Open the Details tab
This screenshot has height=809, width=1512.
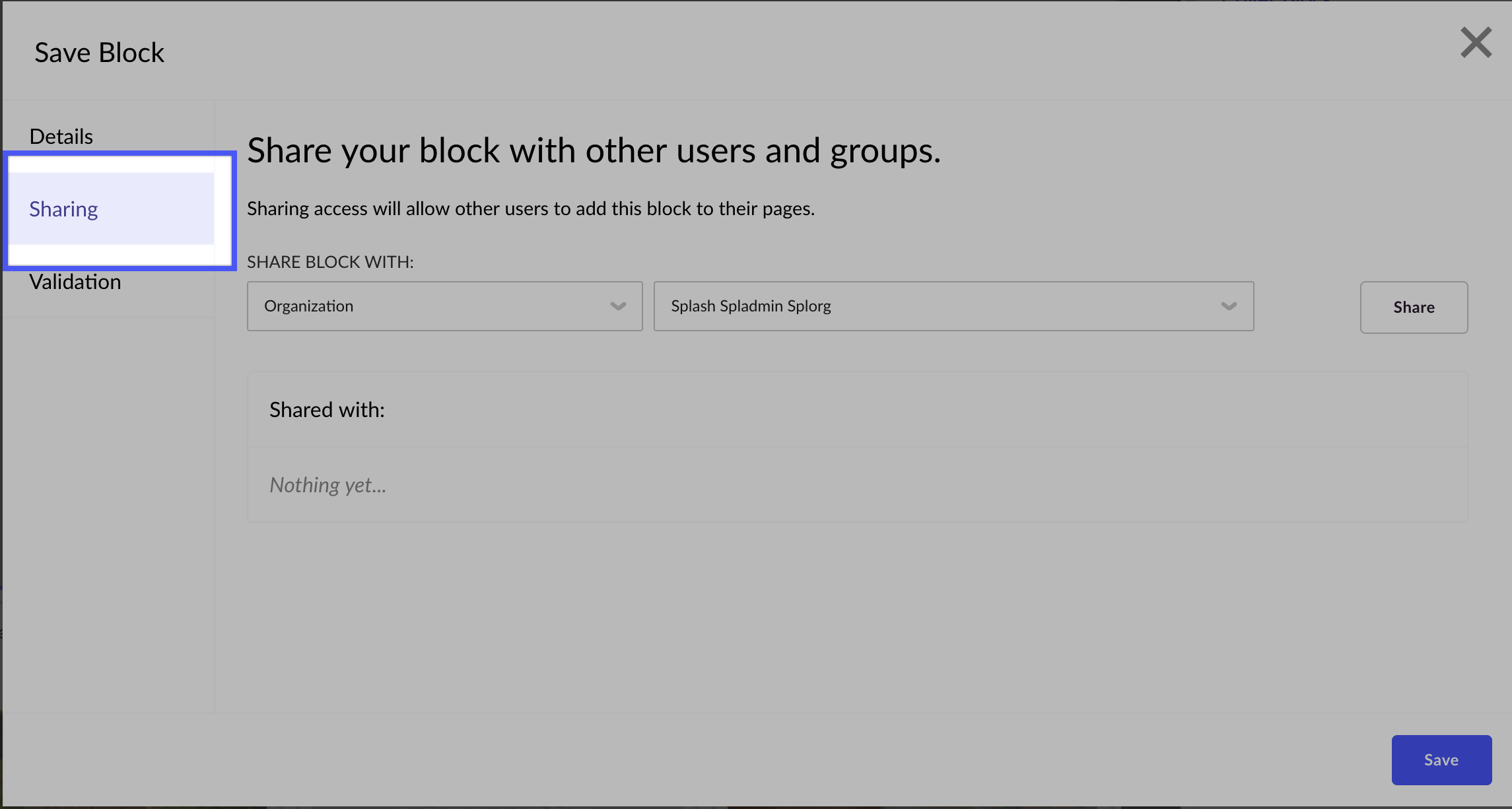pos(61,137)
